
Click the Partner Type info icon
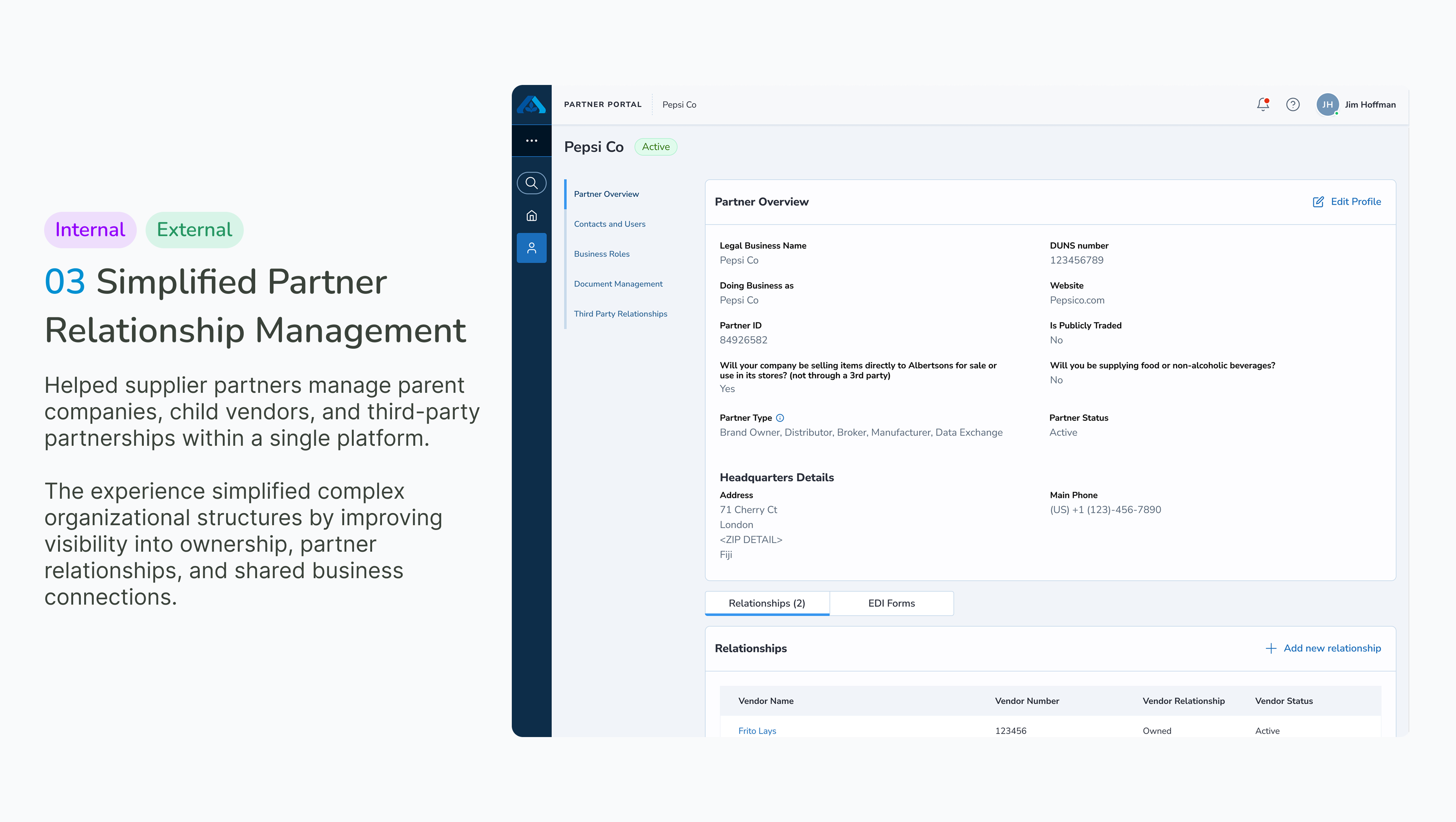coord(780,418)
